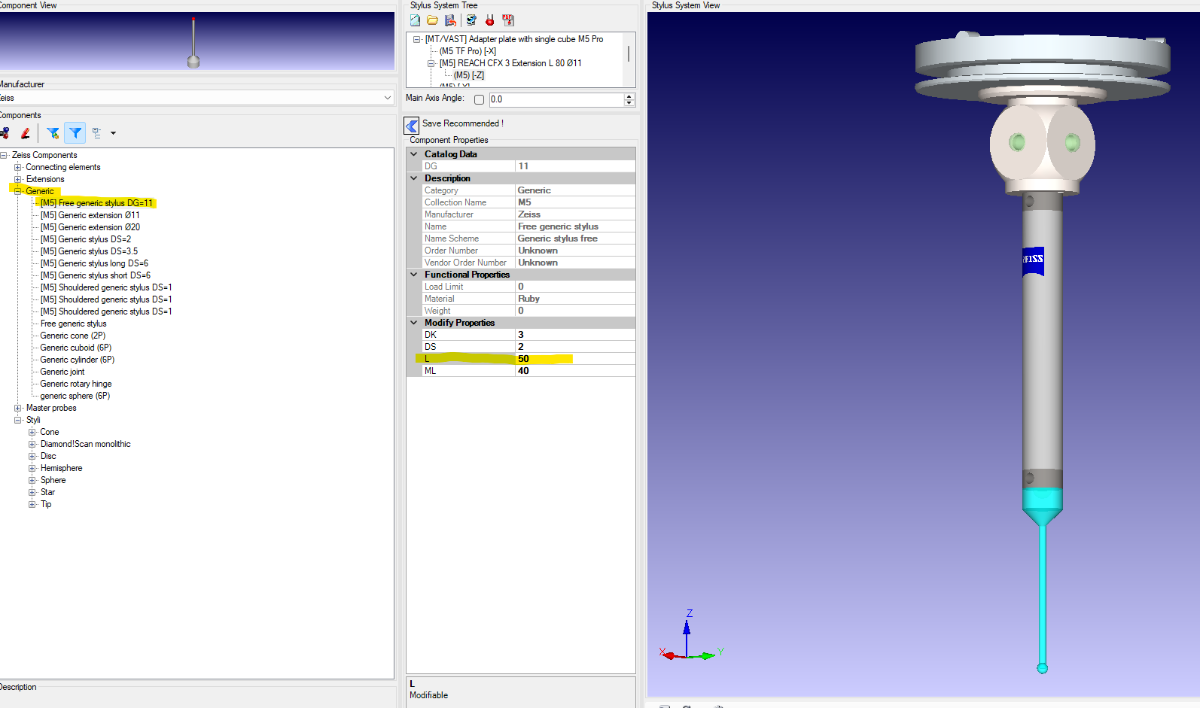
Task: Click the colored filter funnel icon
Action: pyautogui.click(x=53, y=133)
